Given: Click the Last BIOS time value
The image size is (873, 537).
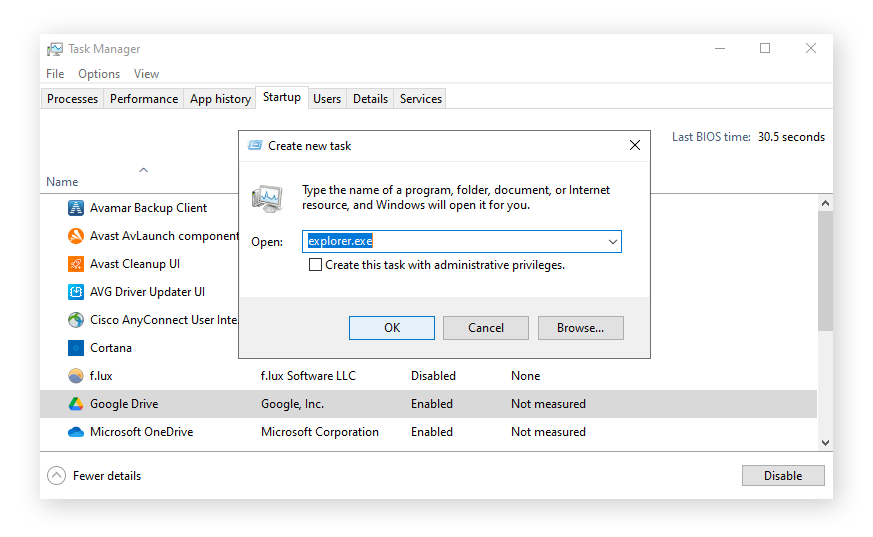Looking at the screenshot, I should coord(791,137).
